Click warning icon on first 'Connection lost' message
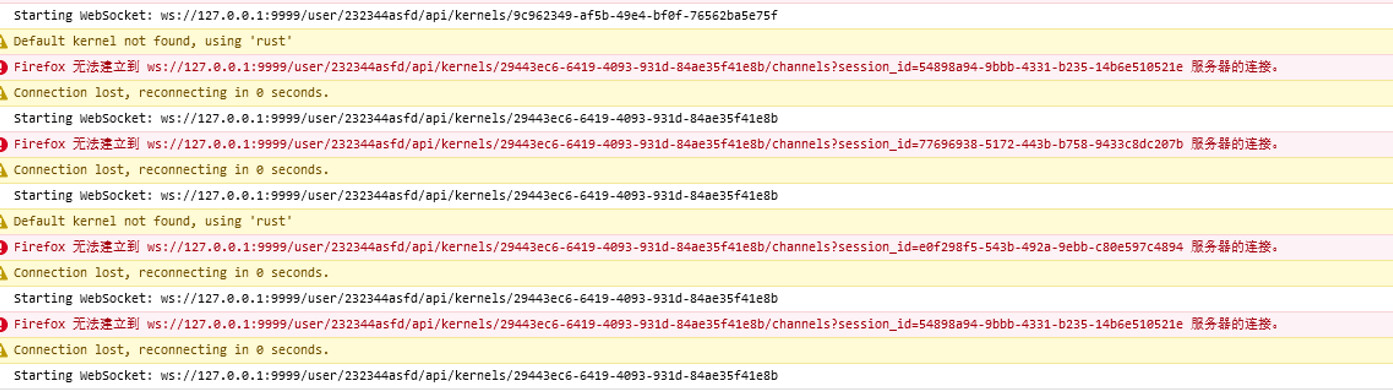 click(x=4, y=93)
